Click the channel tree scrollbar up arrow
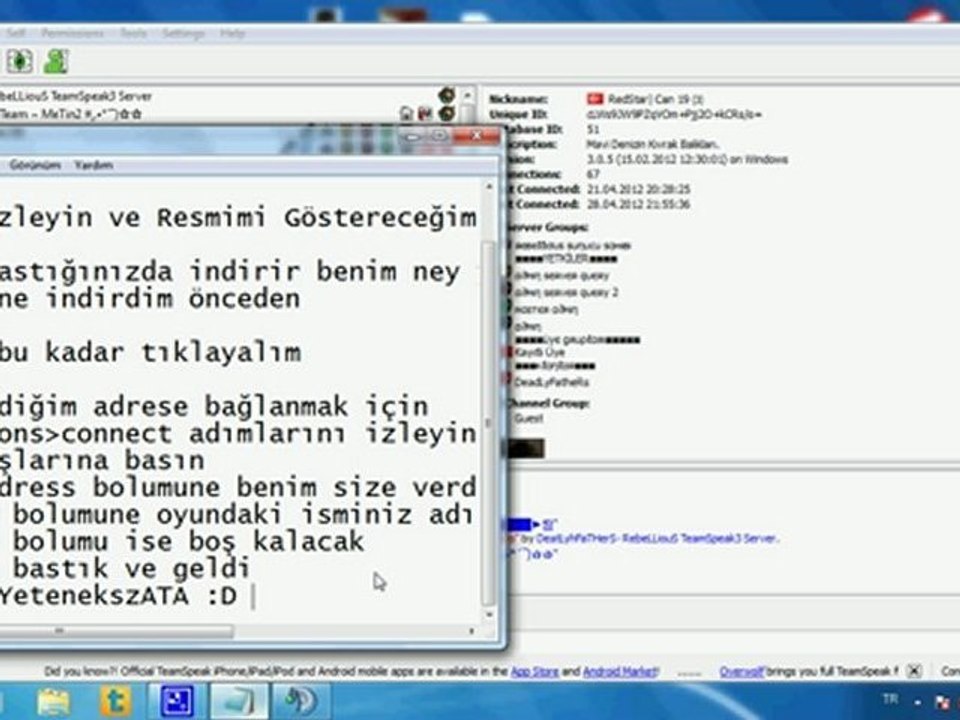Viewport: 960px width, 720px height. tap(467, 95)
